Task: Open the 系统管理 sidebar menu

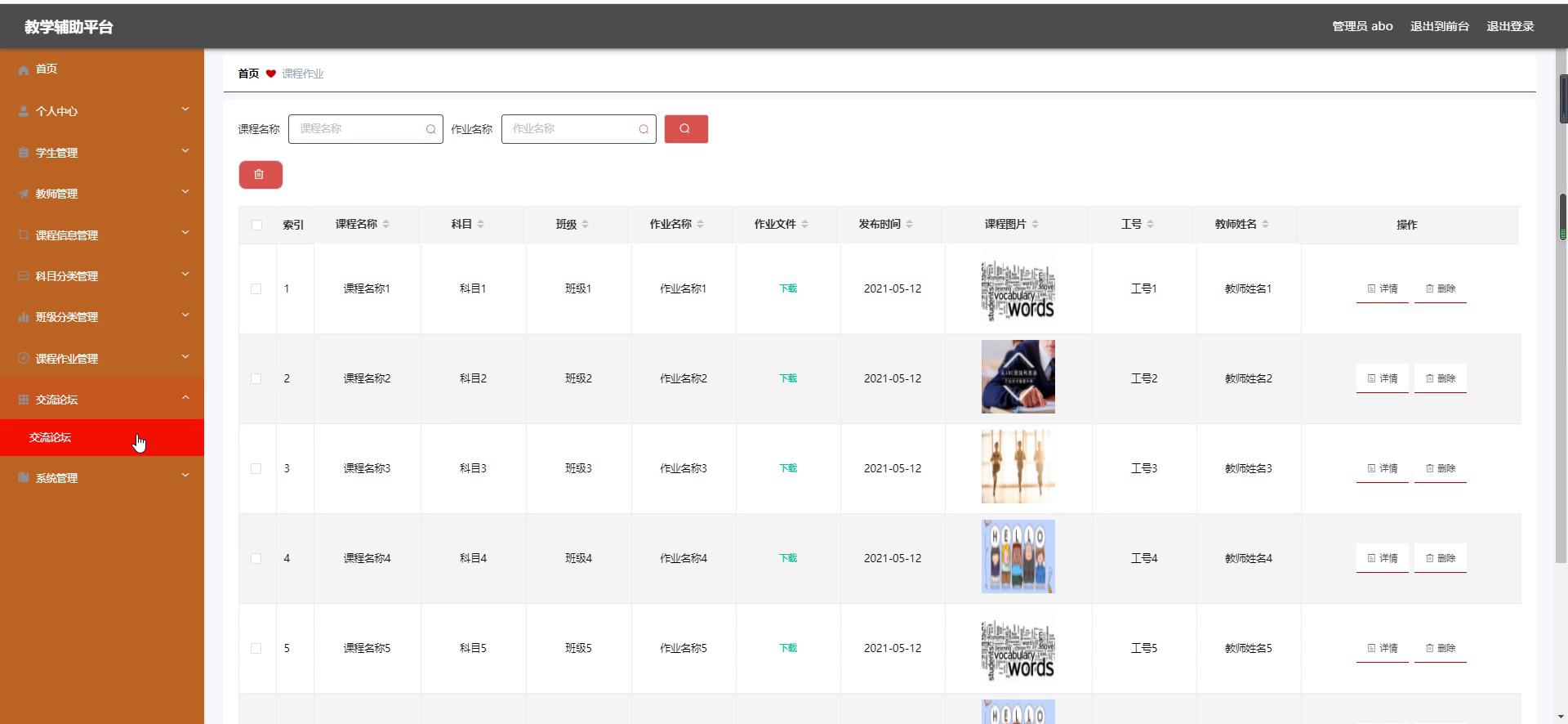Action: (x=101, y=478)
